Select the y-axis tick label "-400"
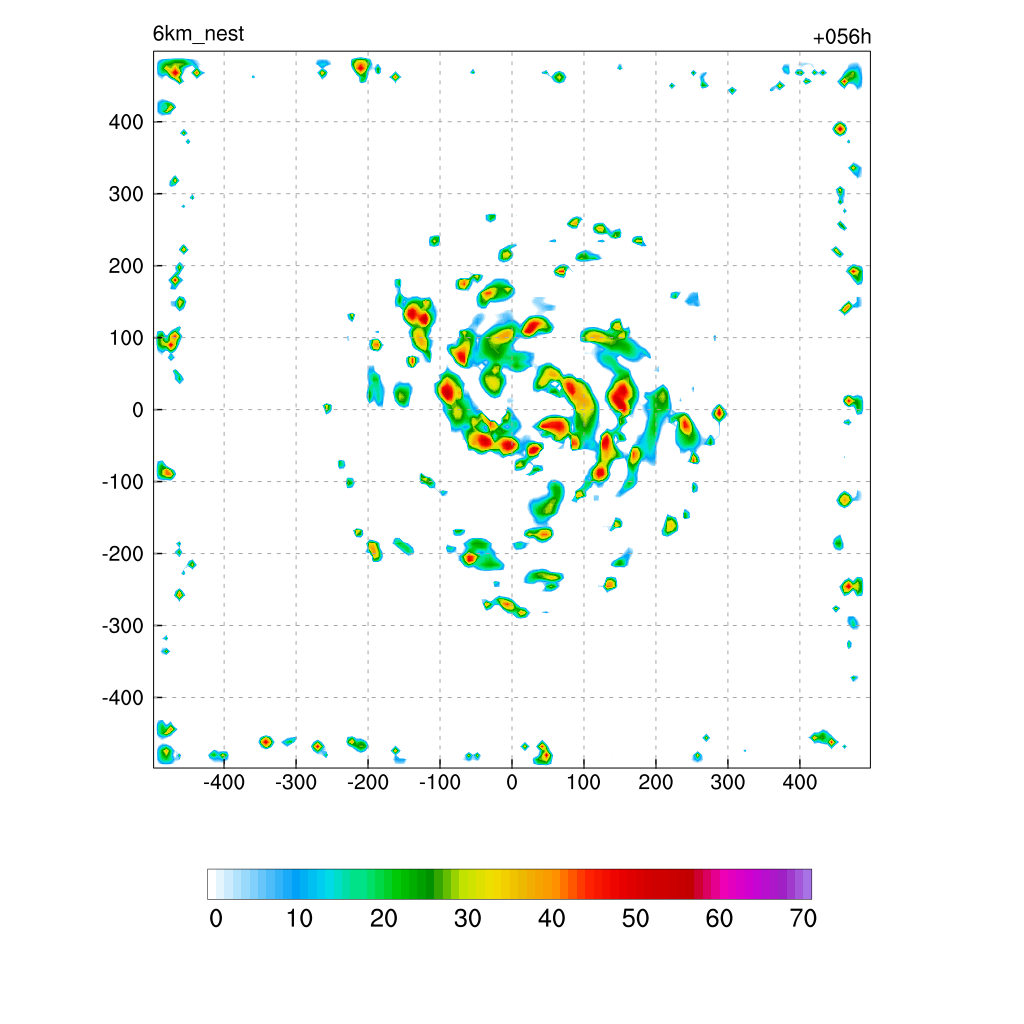 [x=123, y=698]
